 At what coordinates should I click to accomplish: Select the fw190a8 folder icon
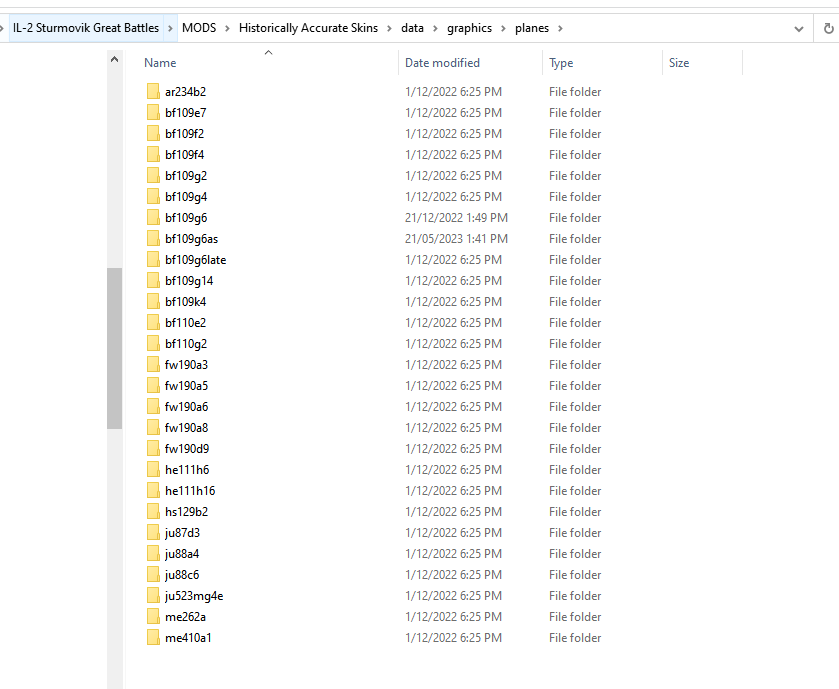pyautogui.click(x=153, y=427)
